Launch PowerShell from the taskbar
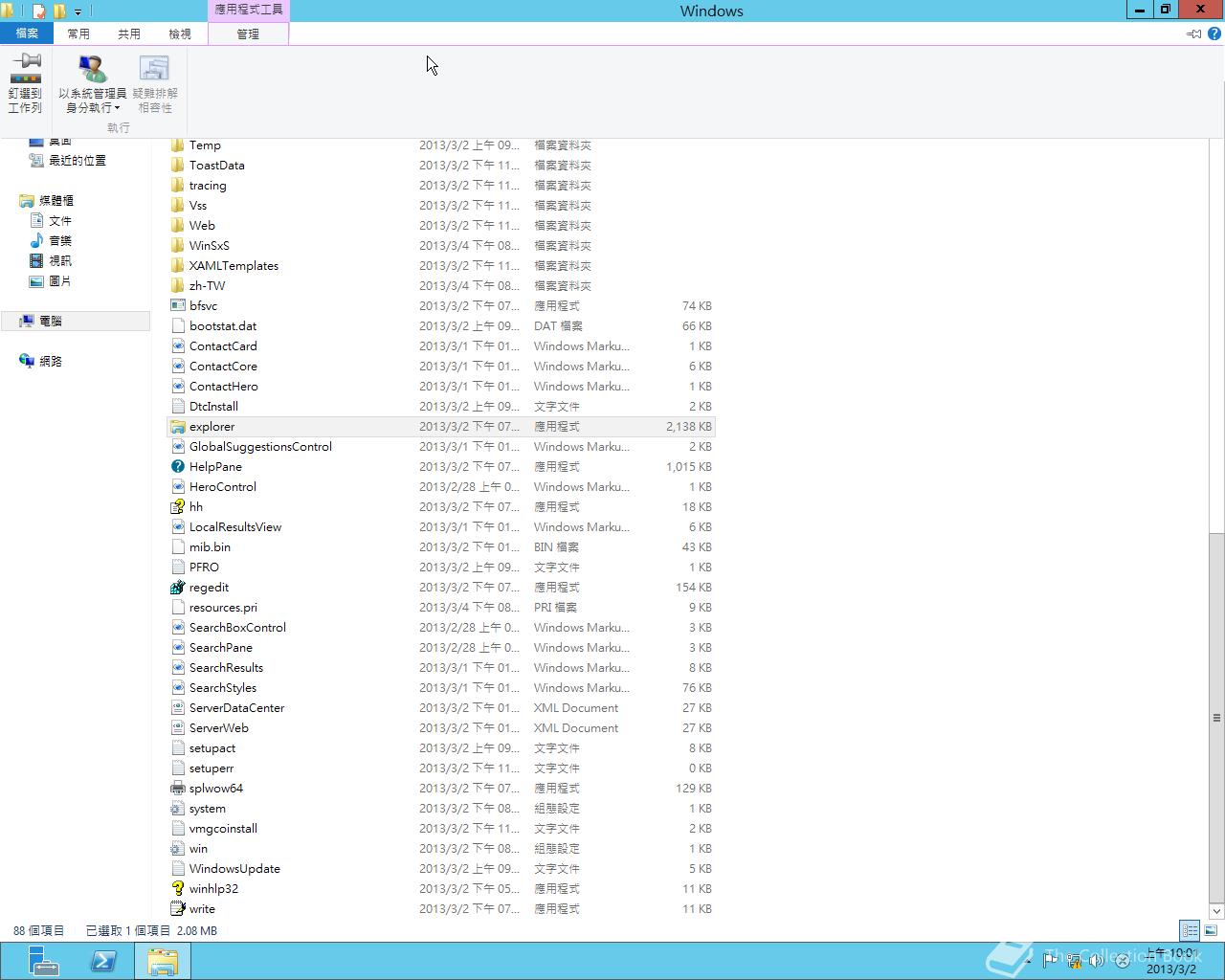This screenshot has width=1225, height=980. (x=103, y=961)
